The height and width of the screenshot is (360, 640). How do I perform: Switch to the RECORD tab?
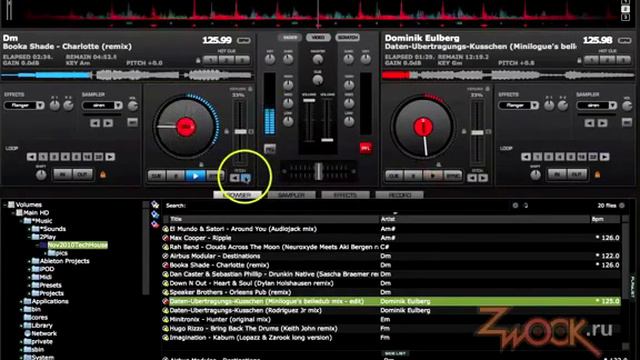coord(400,195)
